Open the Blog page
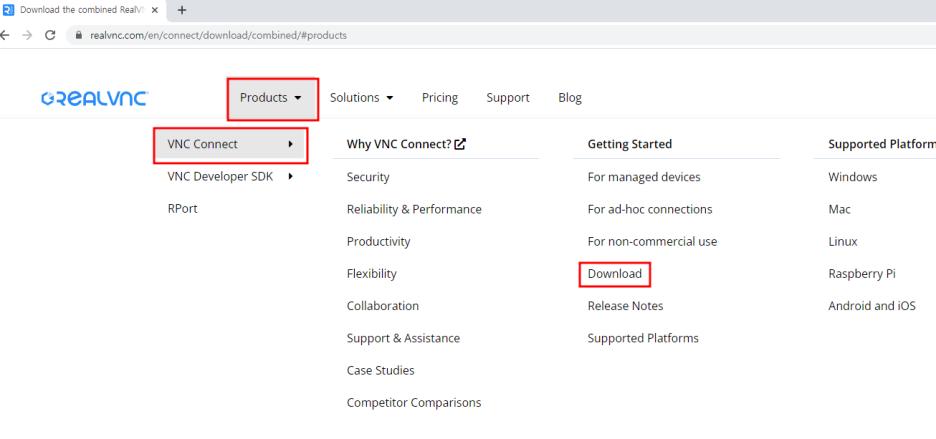Viewport: 936px width, 439px height. 570,97
